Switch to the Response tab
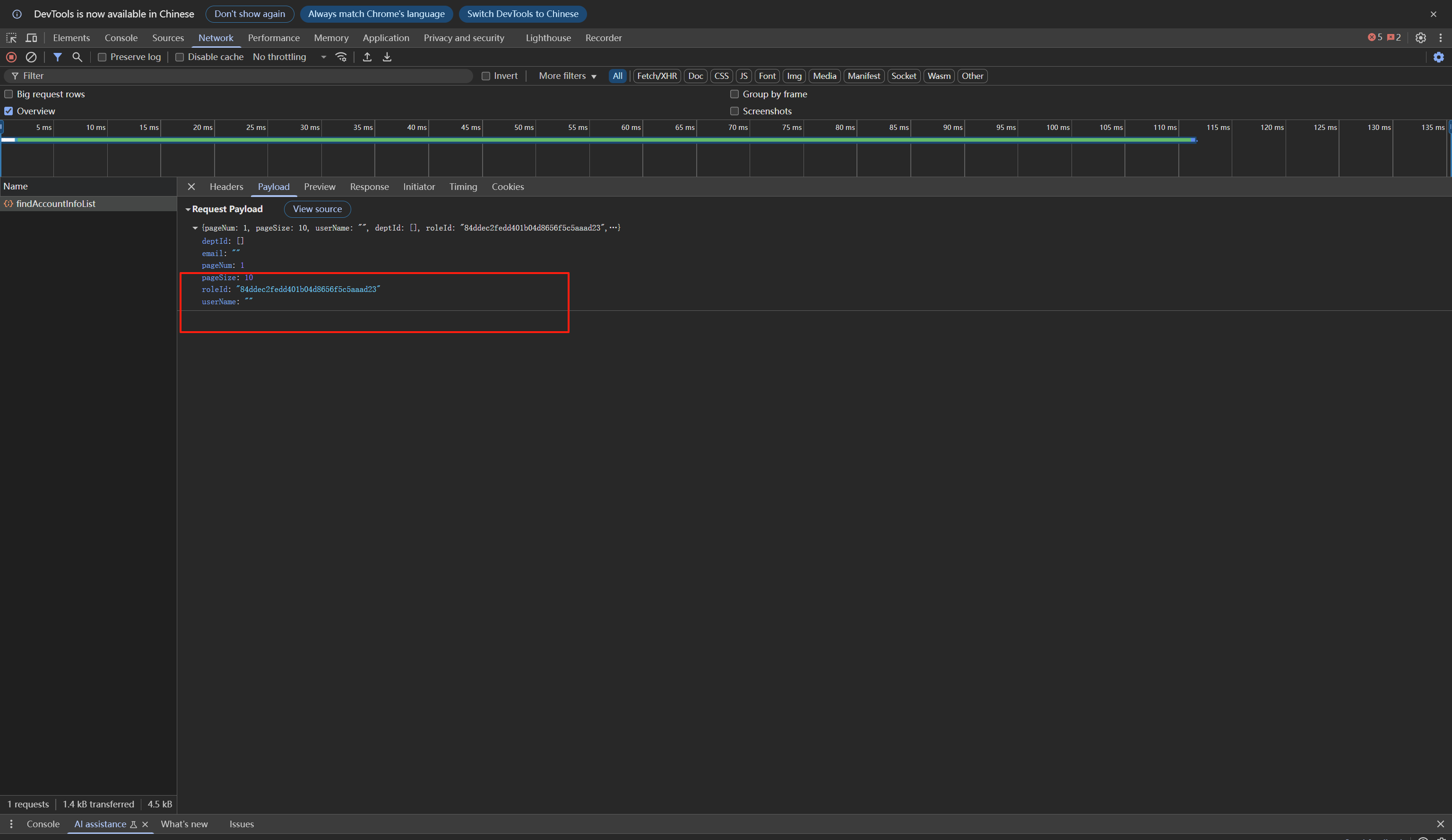 tap(369, 187)
